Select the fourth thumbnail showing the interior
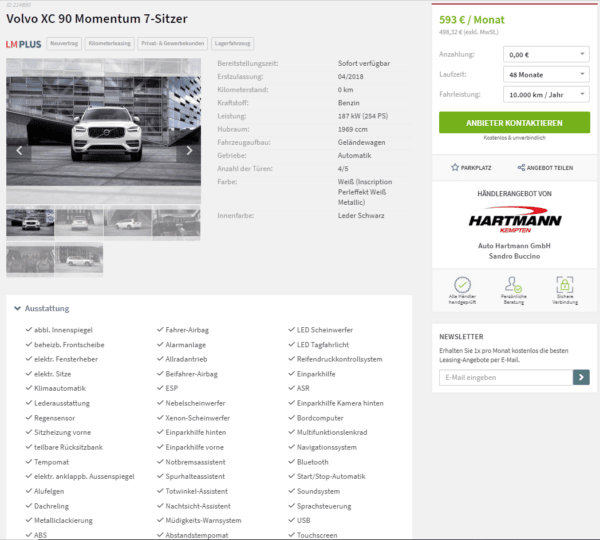 coord(176,223)
